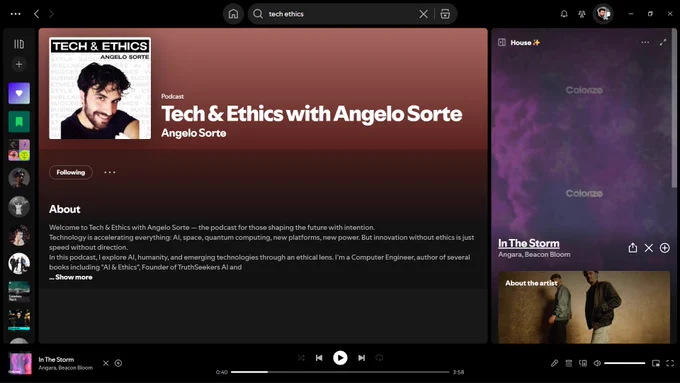Screen dimensions: 680x383
Task: Open Liked Songs in sidebar
Action: coord(19,93)
